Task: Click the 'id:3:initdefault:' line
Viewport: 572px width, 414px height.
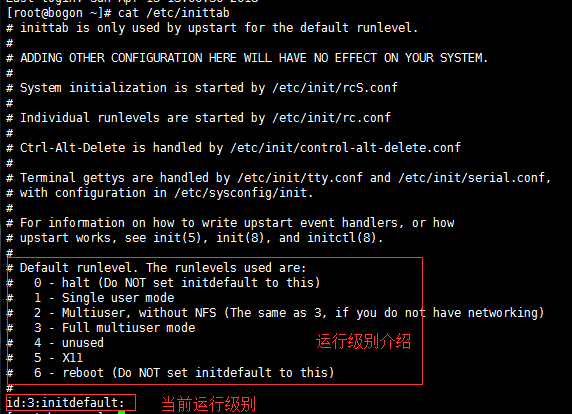Action: (x=65, y=403)
